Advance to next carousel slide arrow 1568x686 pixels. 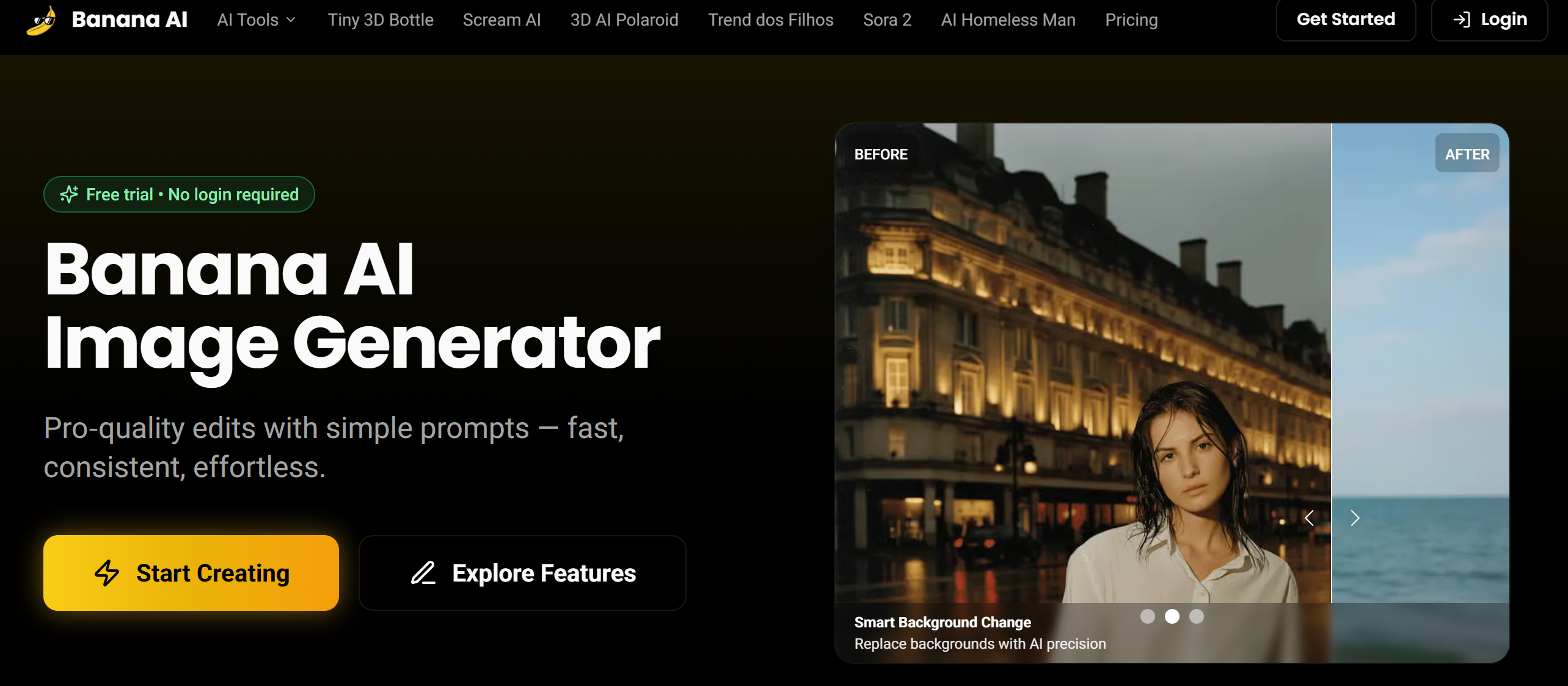pos(1355,518)
